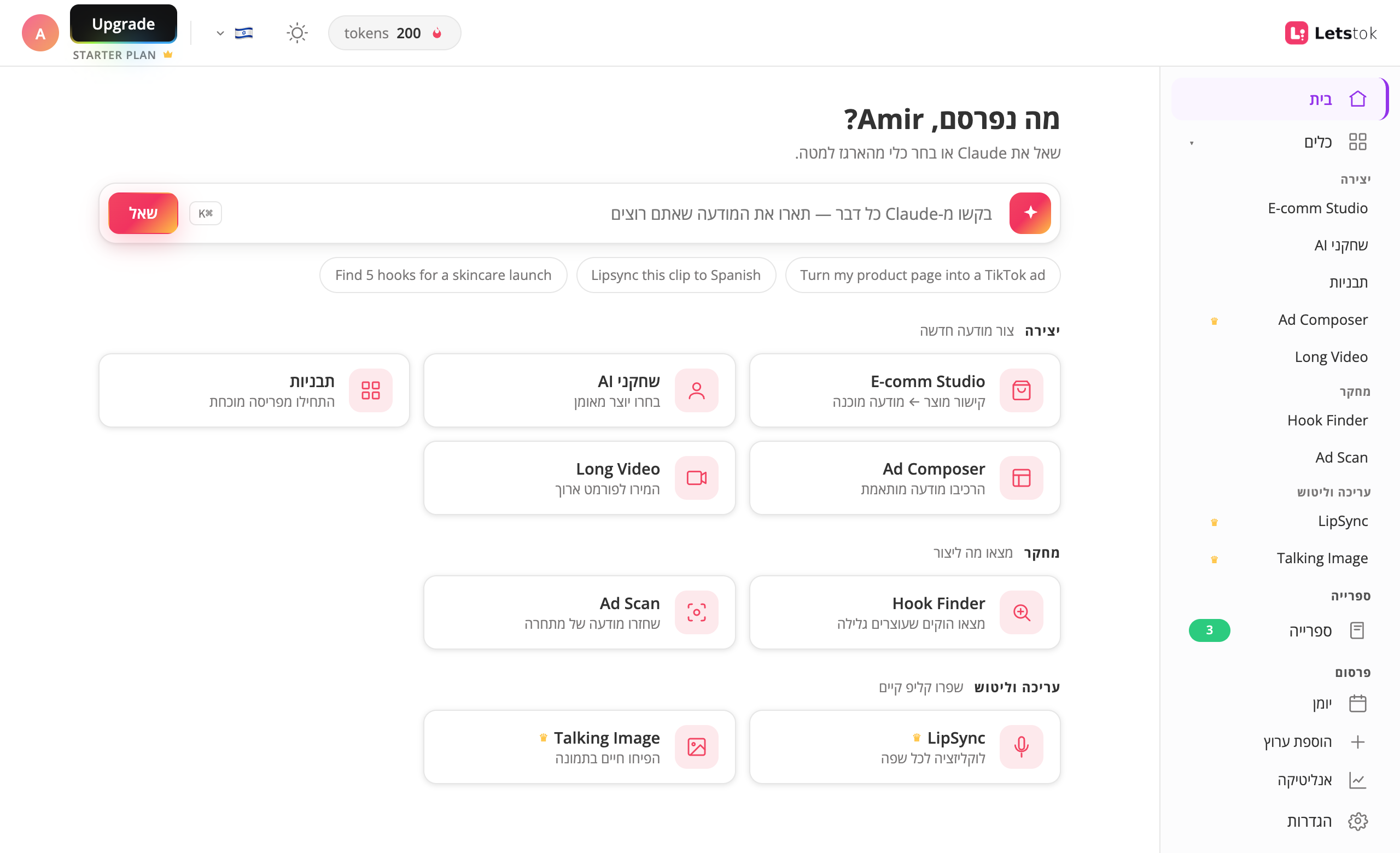
Task: Click the אנליטיקה chart icon
Action: click(x=1357, y=780)
